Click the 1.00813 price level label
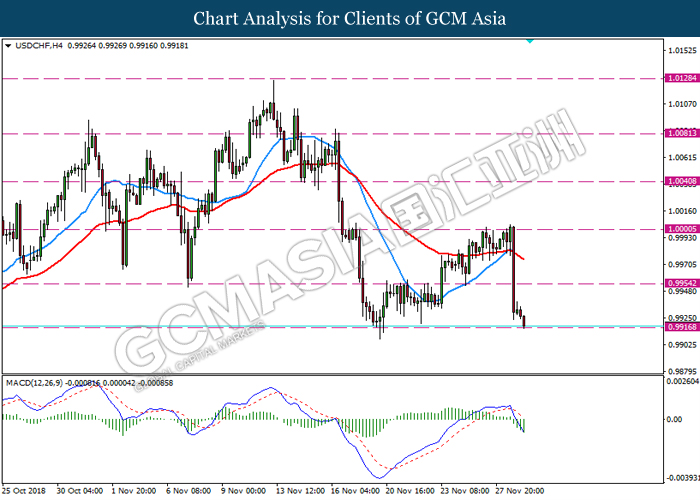This screenshot has height=500, width=700. click(x=682, y=133)
